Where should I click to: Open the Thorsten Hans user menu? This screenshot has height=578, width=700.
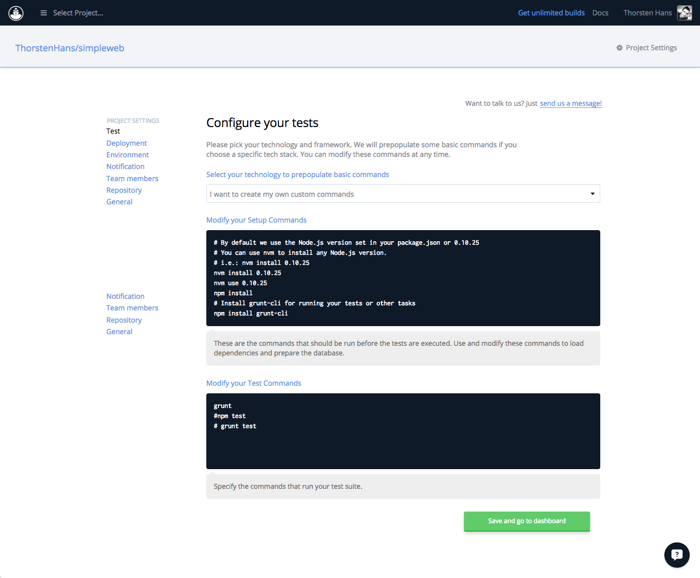coord(648,13)
